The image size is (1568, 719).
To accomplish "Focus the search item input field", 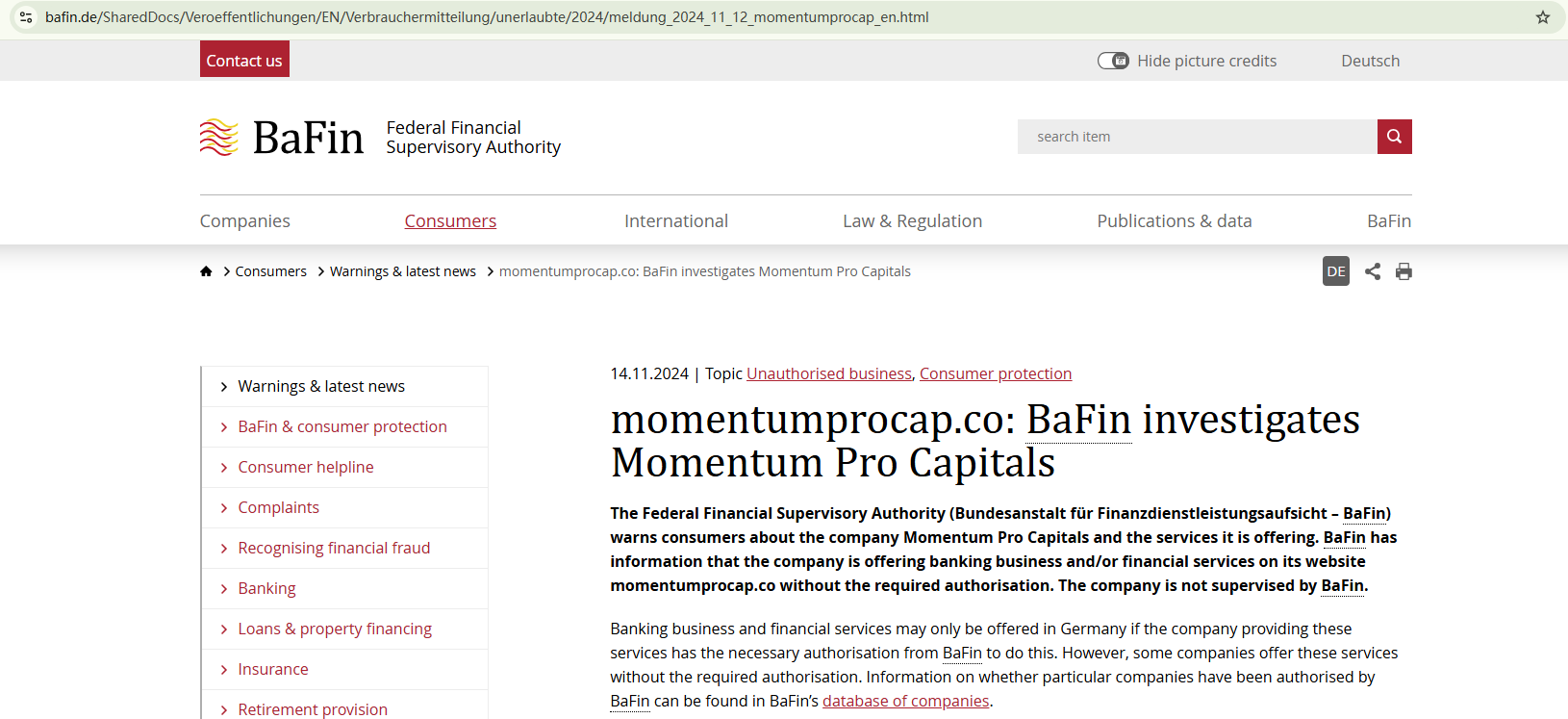I will [x=1198, y=137].
